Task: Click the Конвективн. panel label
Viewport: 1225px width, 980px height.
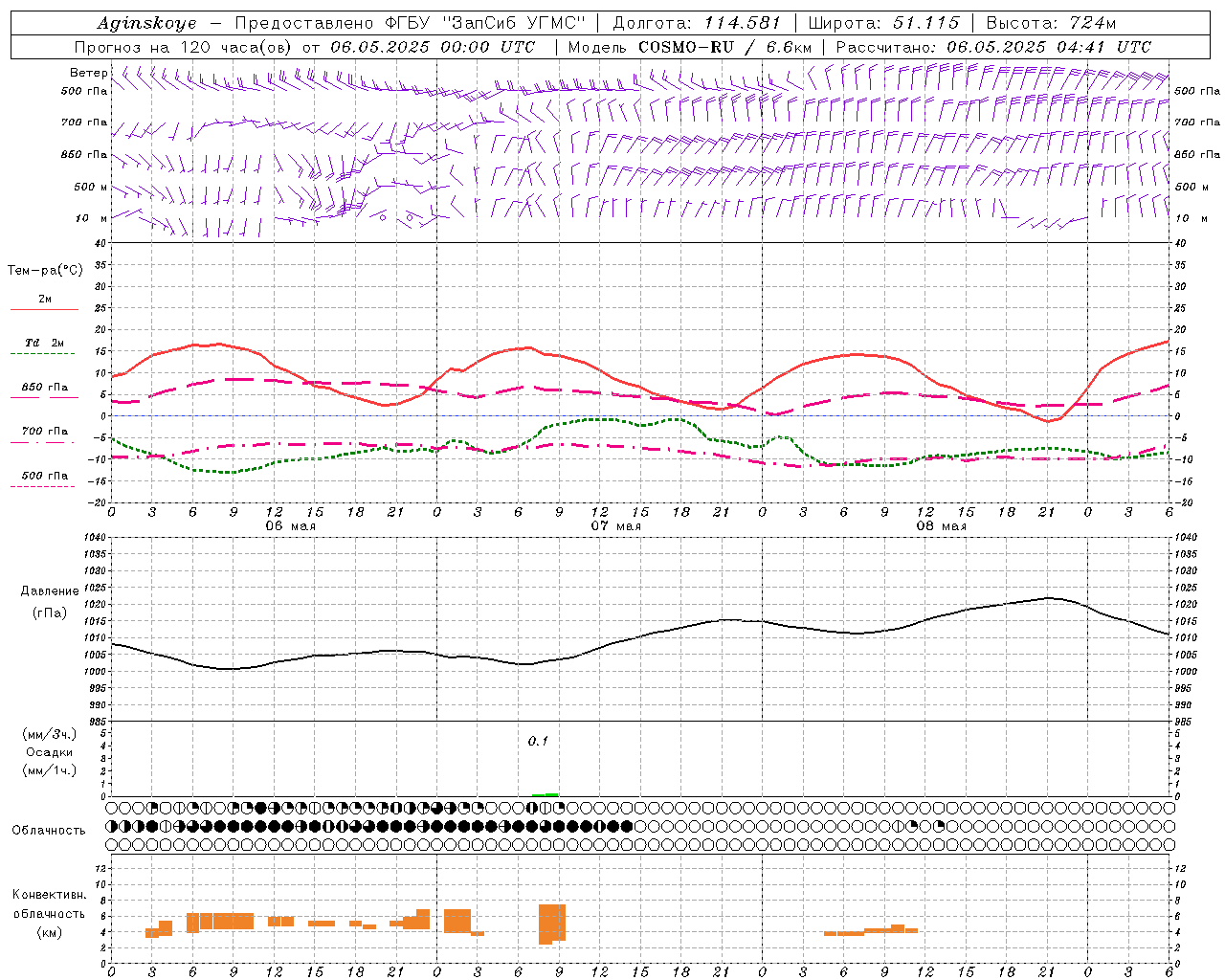Action: pyautogui.click(x=49, y=895)
